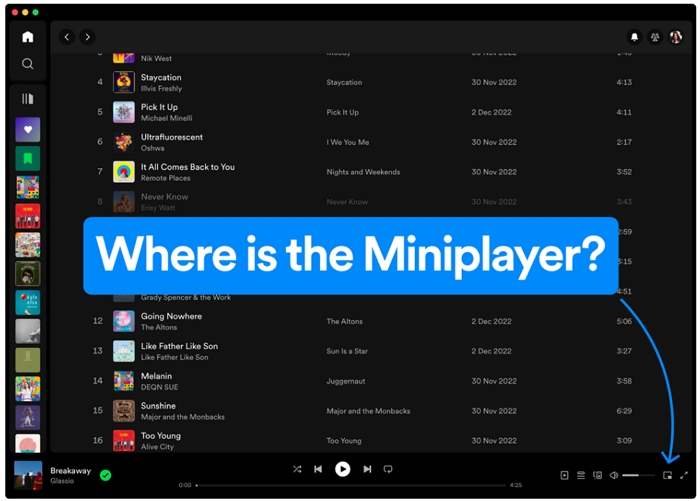Open Alive City artist link
700x501 pixels.
click(x=157, y=447)
